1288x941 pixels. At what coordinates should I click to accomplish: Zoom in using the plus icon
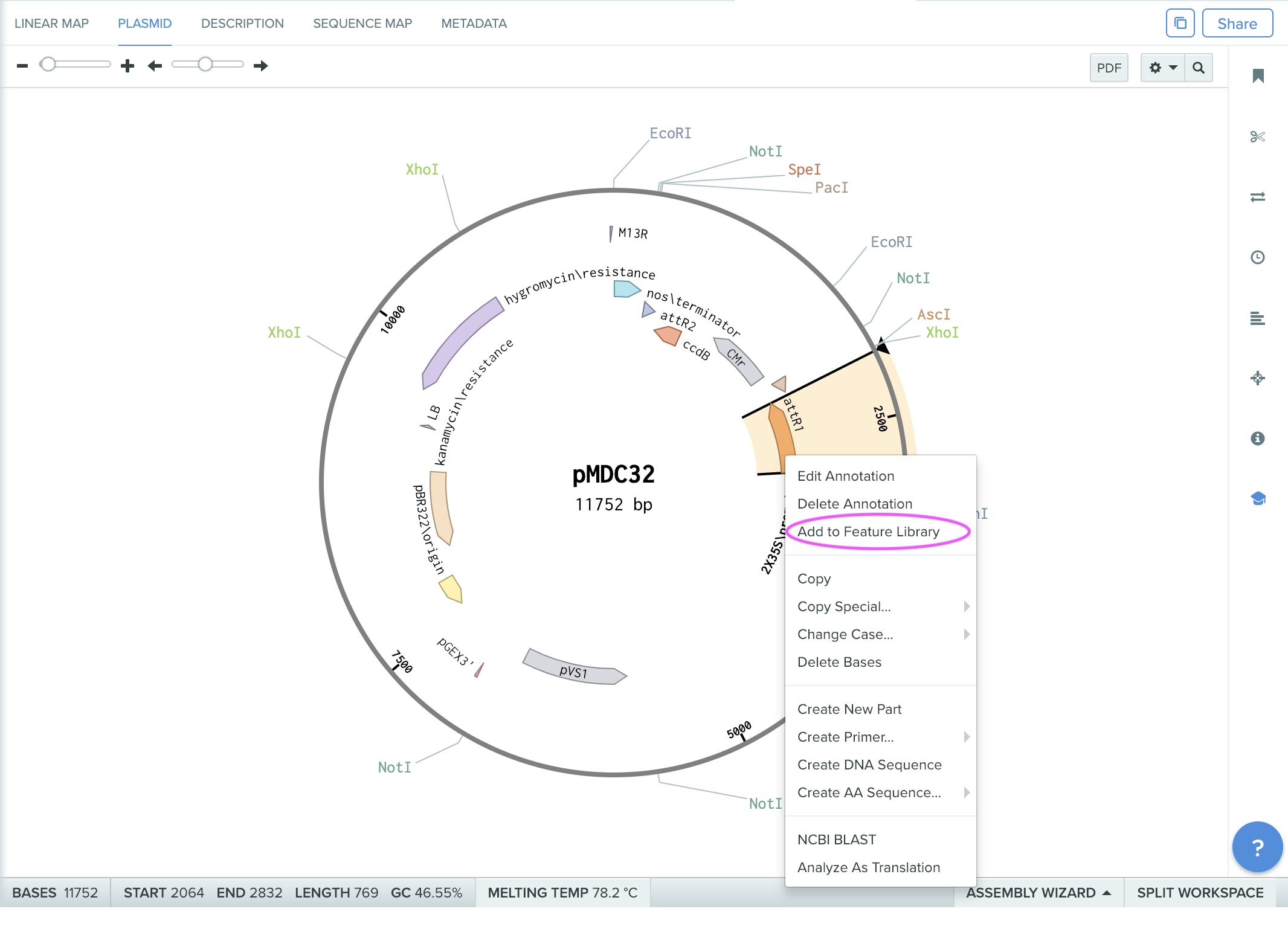127,66
